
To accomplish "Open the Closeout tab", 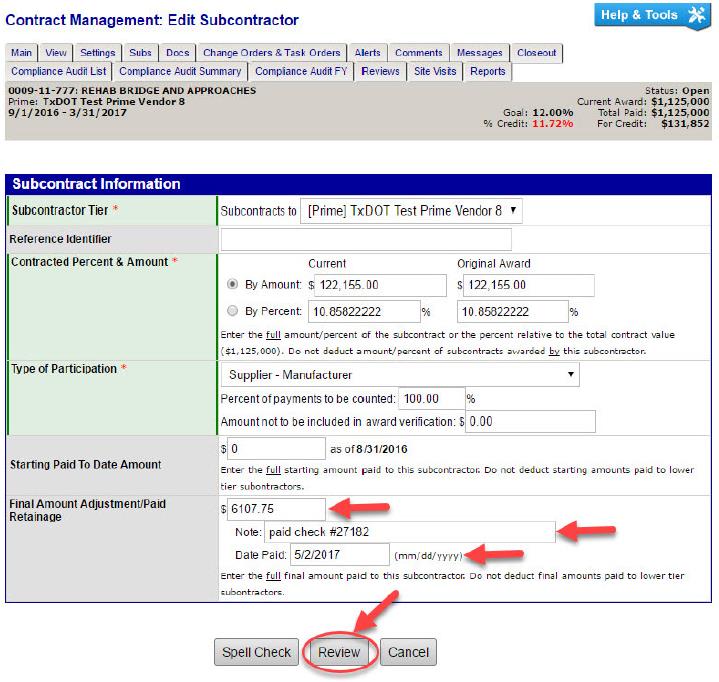I will click(x=536, y=53).
